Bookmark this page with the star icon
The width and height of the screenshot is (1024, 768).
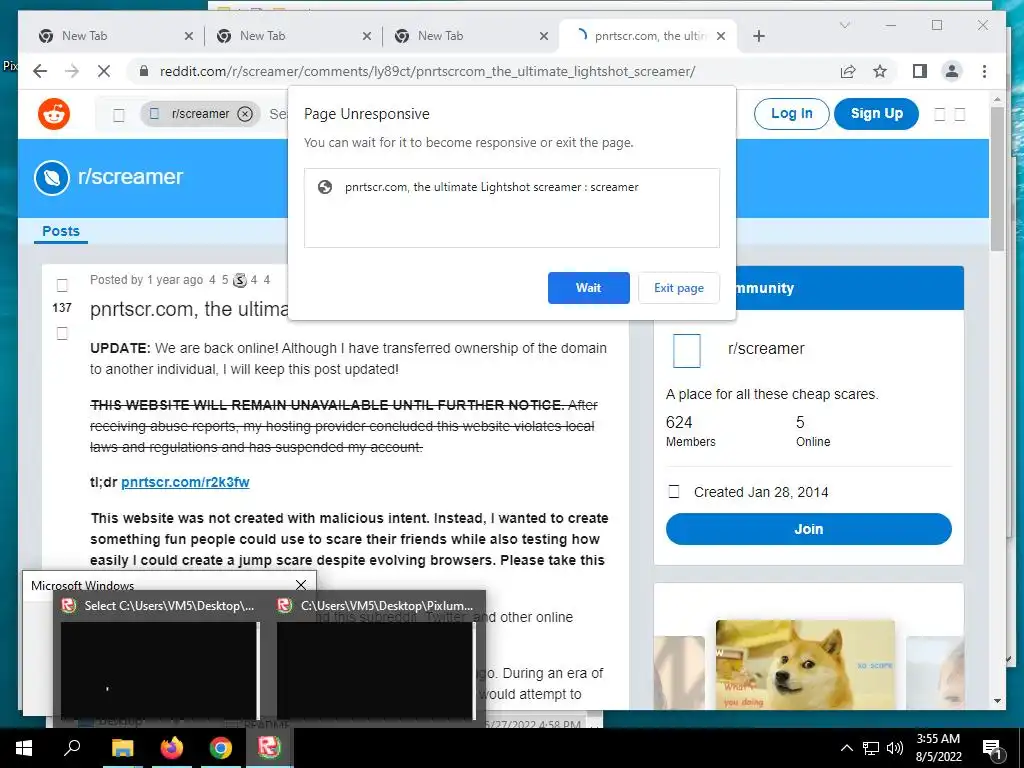pos(880,71)
